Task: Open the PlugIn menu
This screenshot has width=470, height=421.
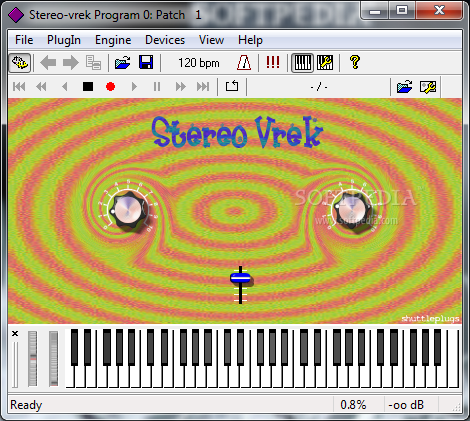Action: pos(64,40)
